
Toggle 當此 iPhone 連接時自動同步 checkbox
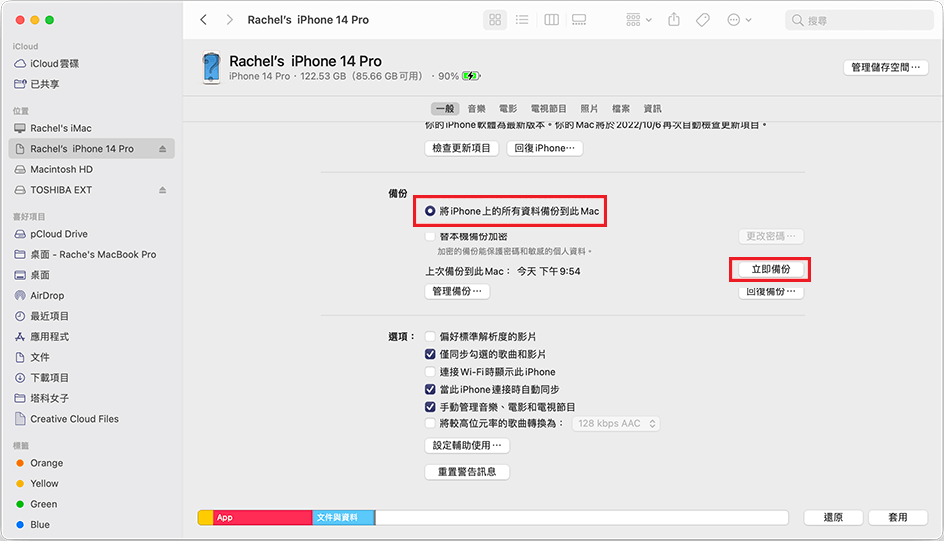coord(430,389)
